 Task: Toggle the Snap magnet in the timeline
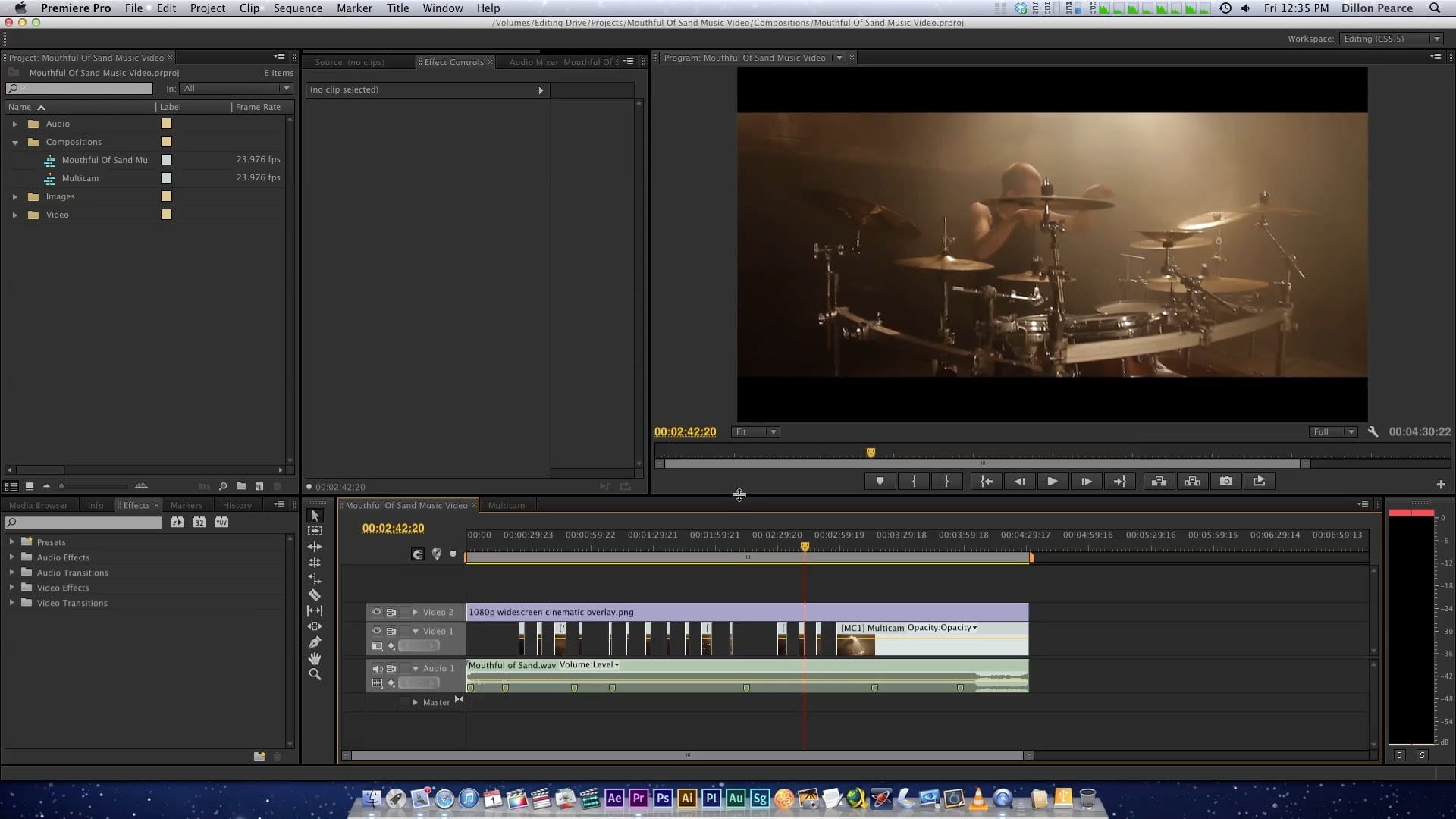coord(418,554)
